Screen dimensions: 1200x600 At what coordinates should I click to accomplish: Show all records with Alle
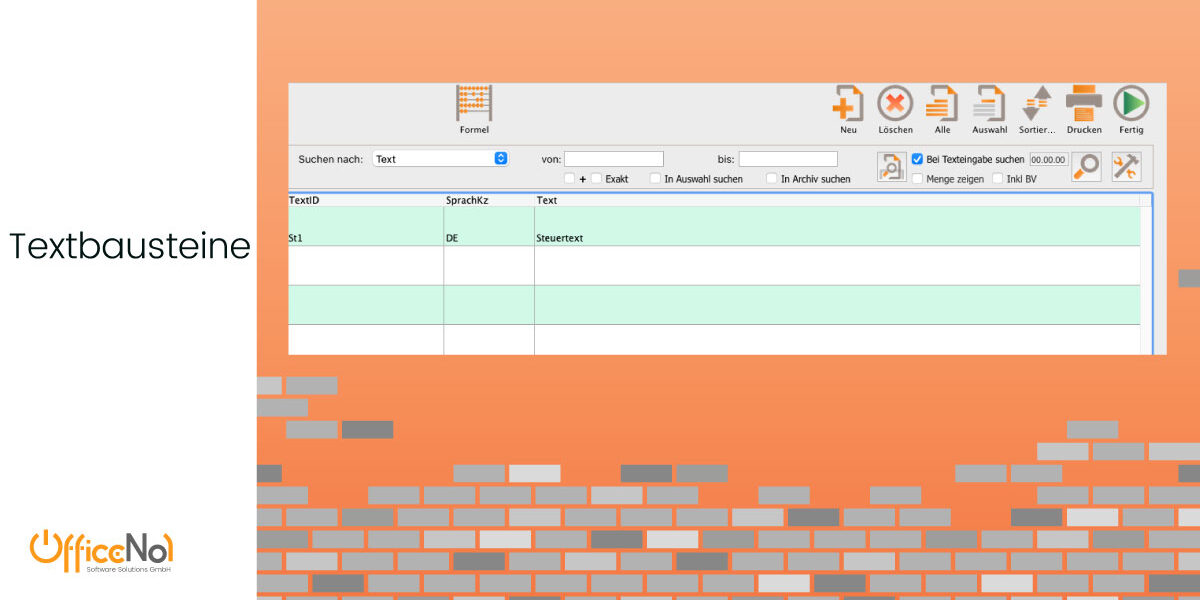pyautogui.click(x=942, y=104)
